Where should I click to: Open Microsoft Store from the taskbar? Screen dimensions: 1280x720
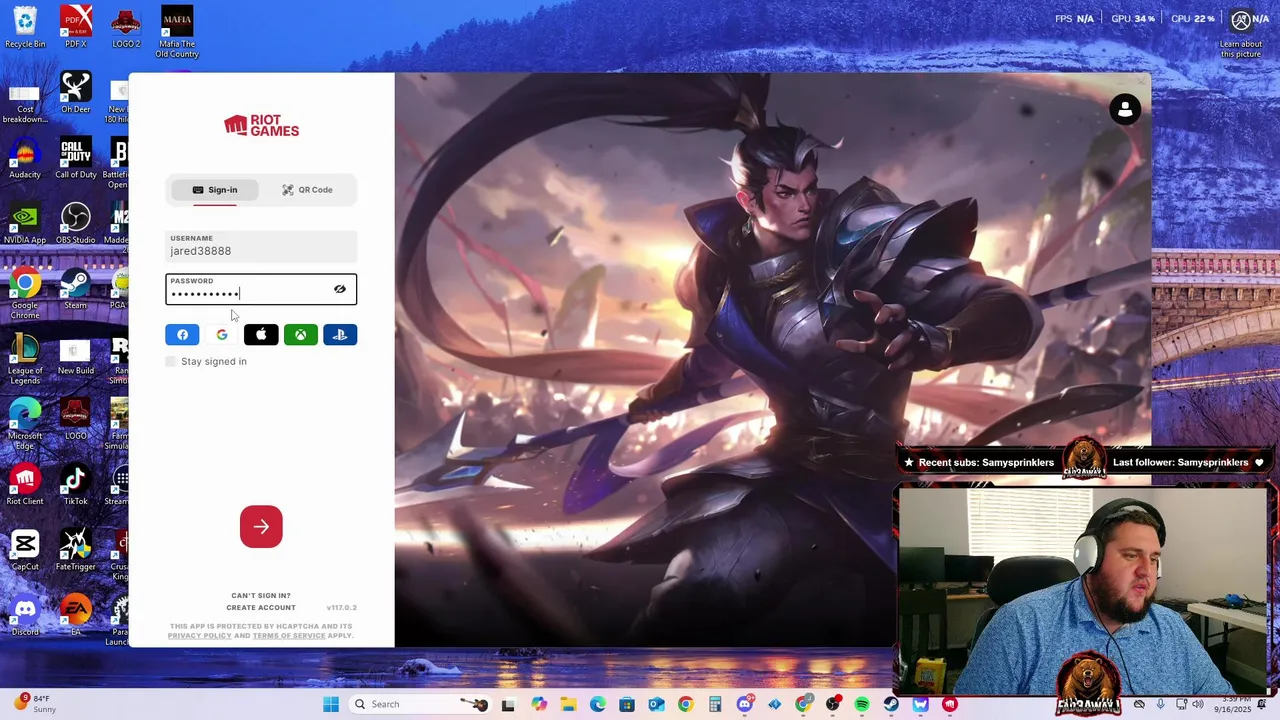coord(627,704)
